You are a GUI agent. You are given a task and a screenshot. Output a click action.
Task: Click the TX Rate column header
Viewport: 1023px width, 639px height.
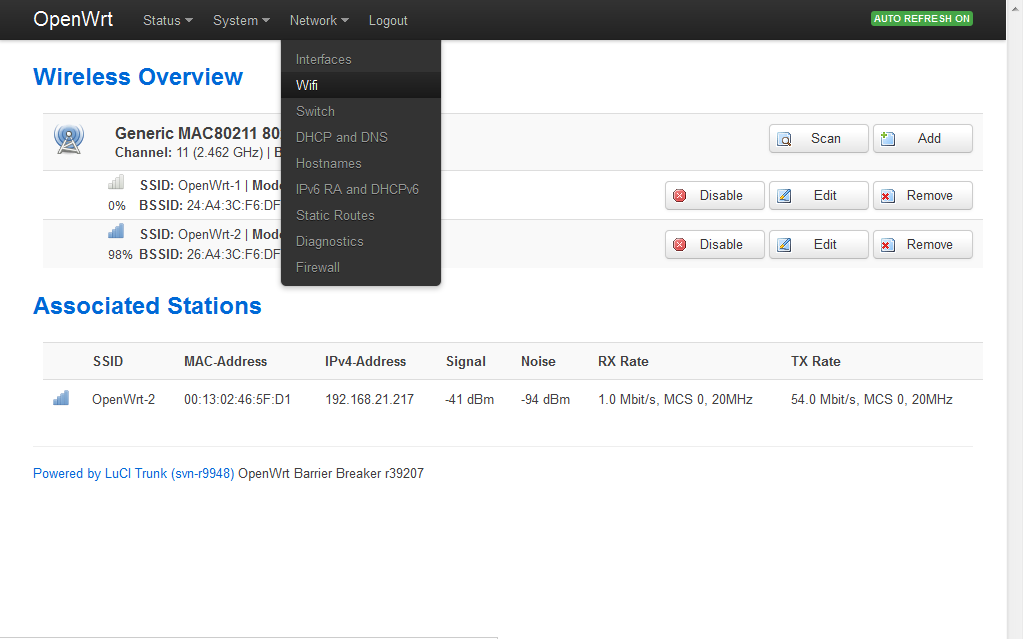[816, 362]
